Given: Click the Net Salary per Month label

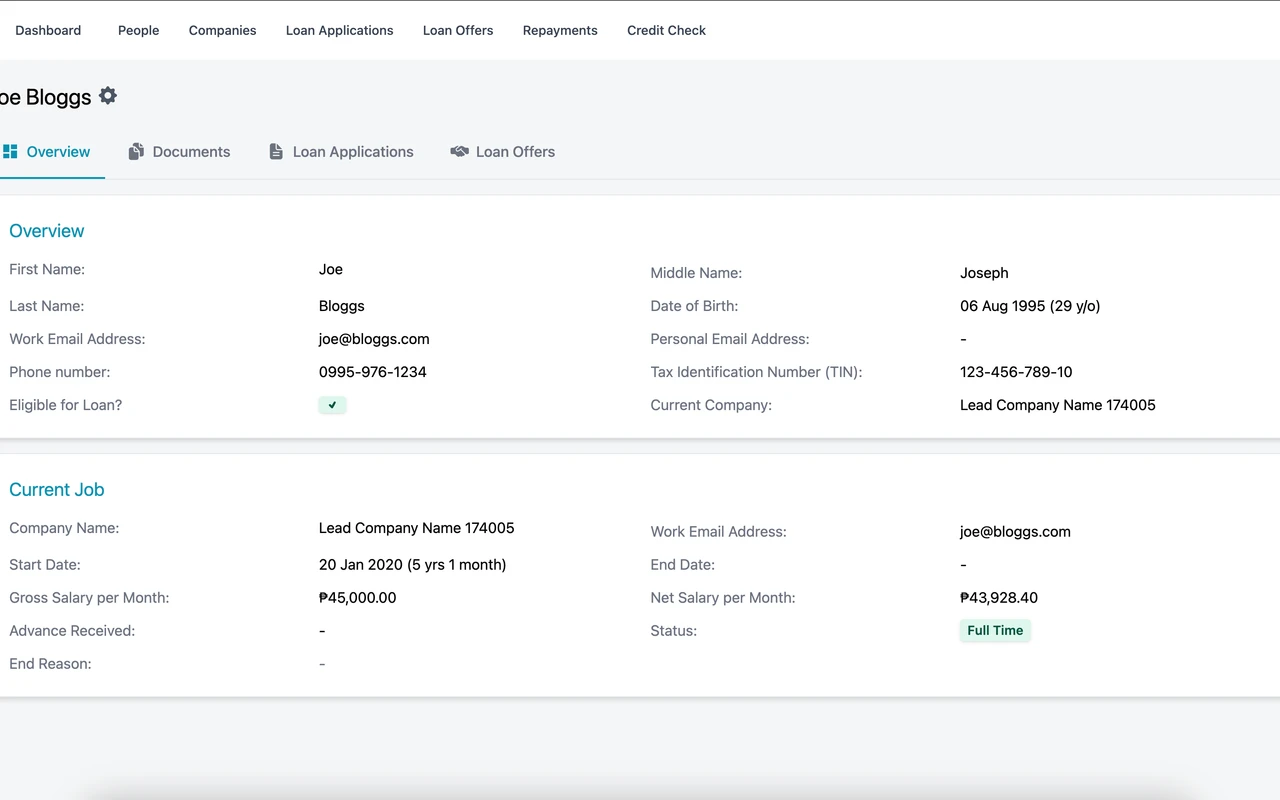Looking at the screenshot, I should point(723,598).
